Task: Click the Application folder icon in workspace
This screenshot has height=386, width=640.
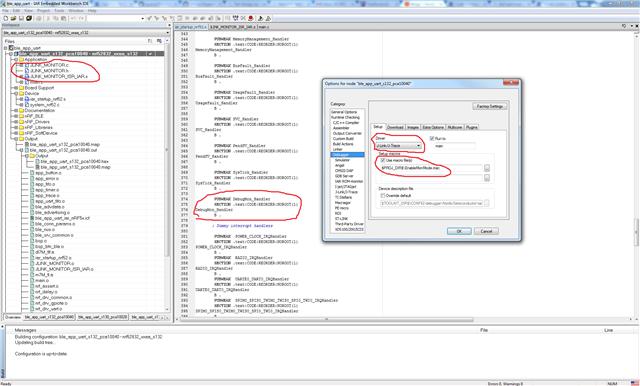Action: point(22,60)
